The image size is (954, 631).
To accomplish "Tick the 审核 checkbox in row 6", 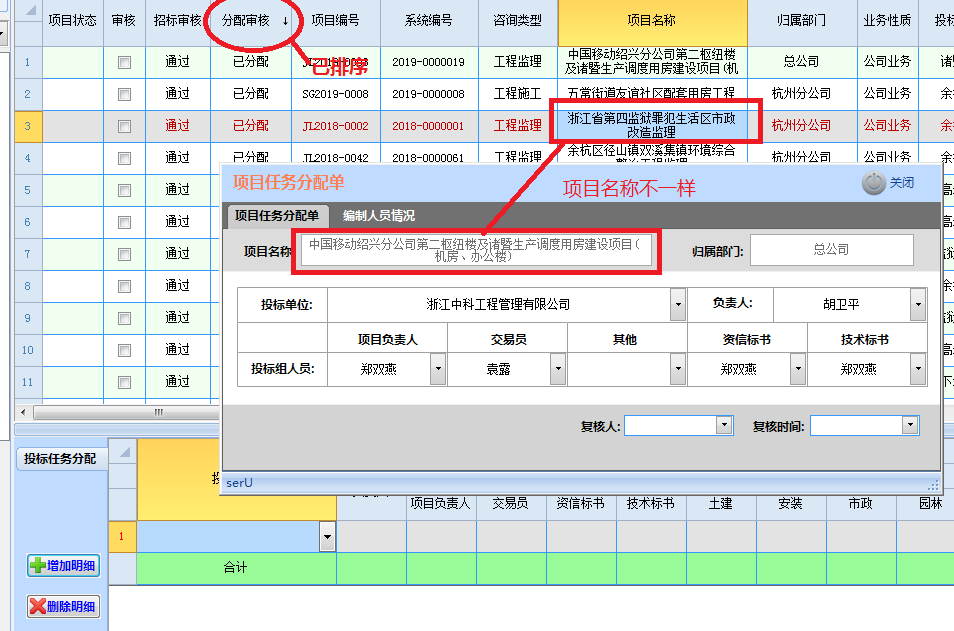I will point(125,222).
